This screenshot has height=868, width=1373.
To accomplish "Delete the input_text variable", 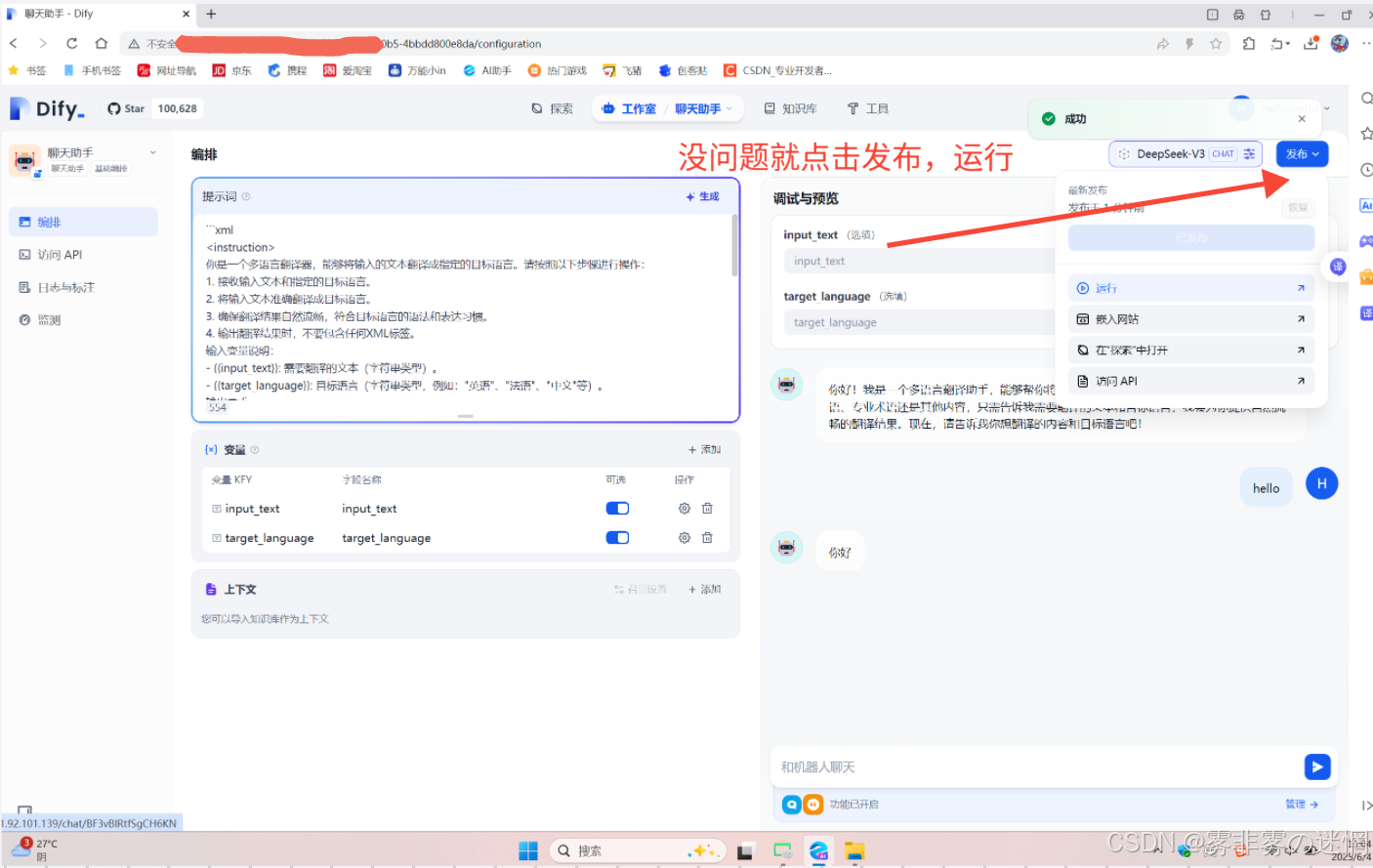I will (x=707, y=509).
